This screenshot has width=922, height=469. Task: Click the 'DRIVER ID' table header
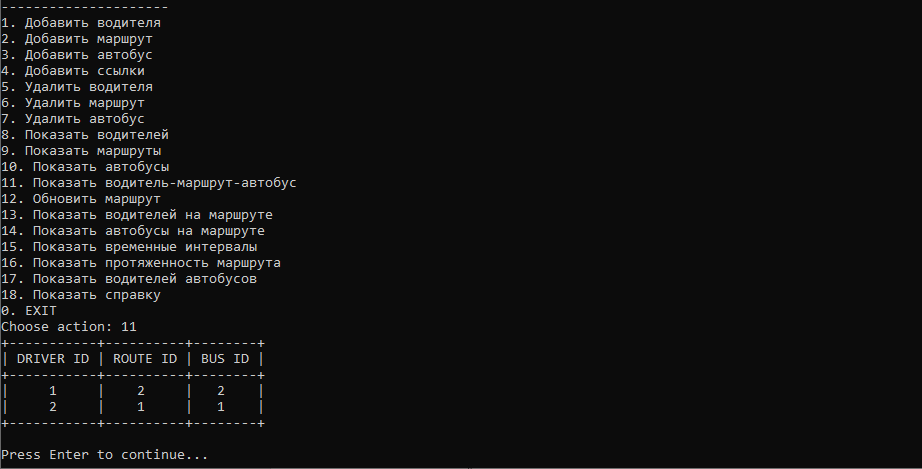click(x=53, y=359)
